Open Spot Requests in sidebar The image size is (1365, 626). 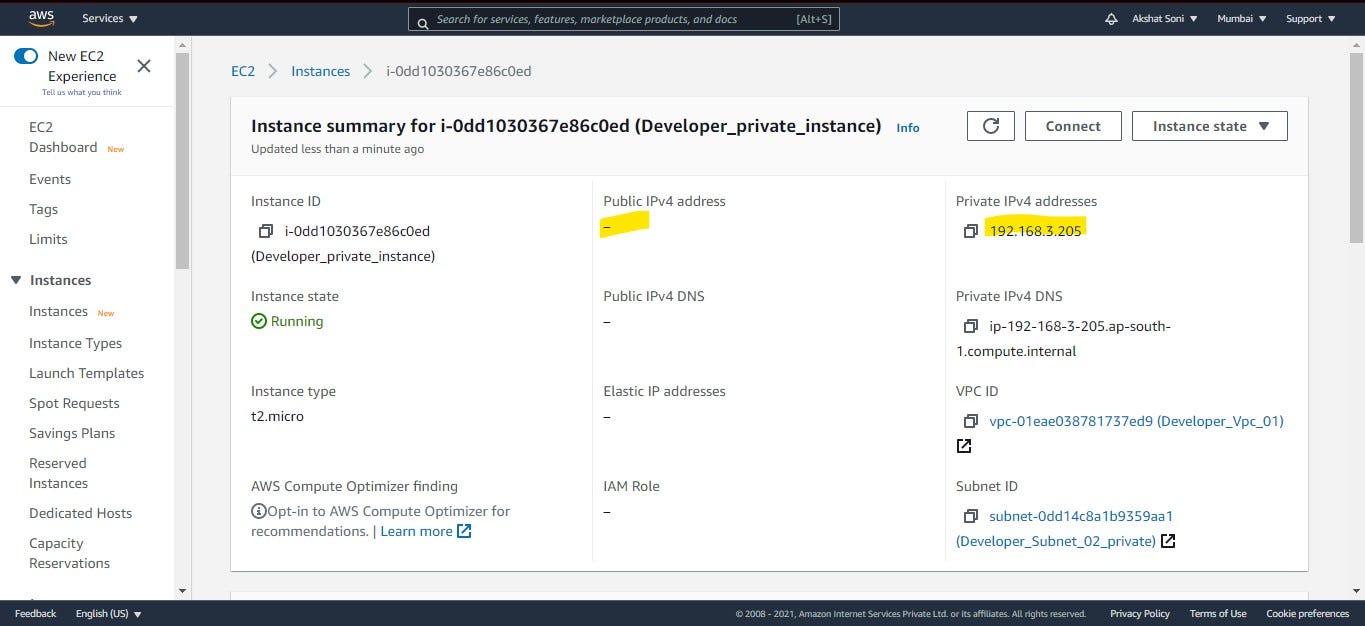(x=74, y=403)
